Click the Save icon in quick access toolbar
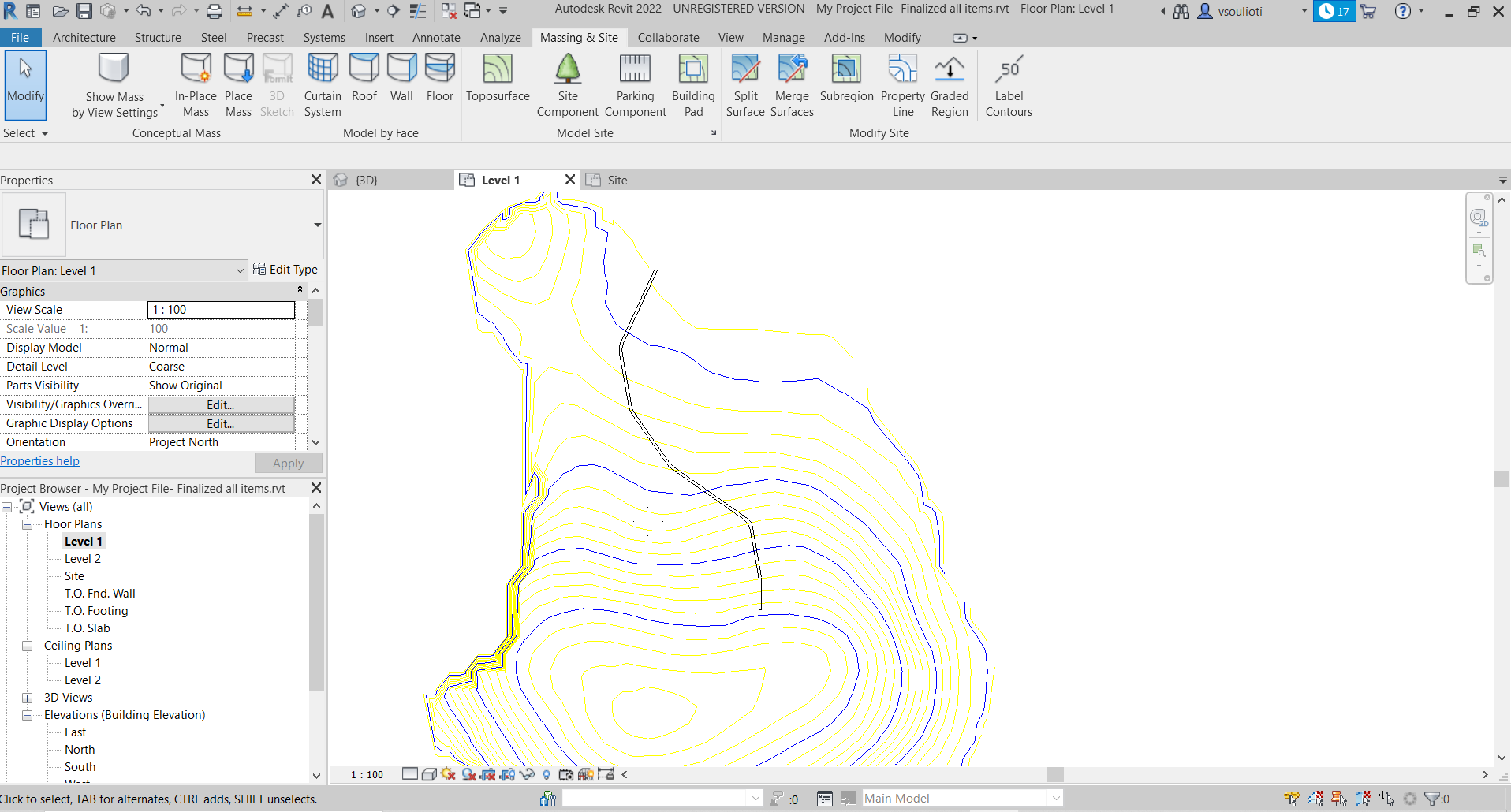 pyautogui.click(x=84, y=11)
